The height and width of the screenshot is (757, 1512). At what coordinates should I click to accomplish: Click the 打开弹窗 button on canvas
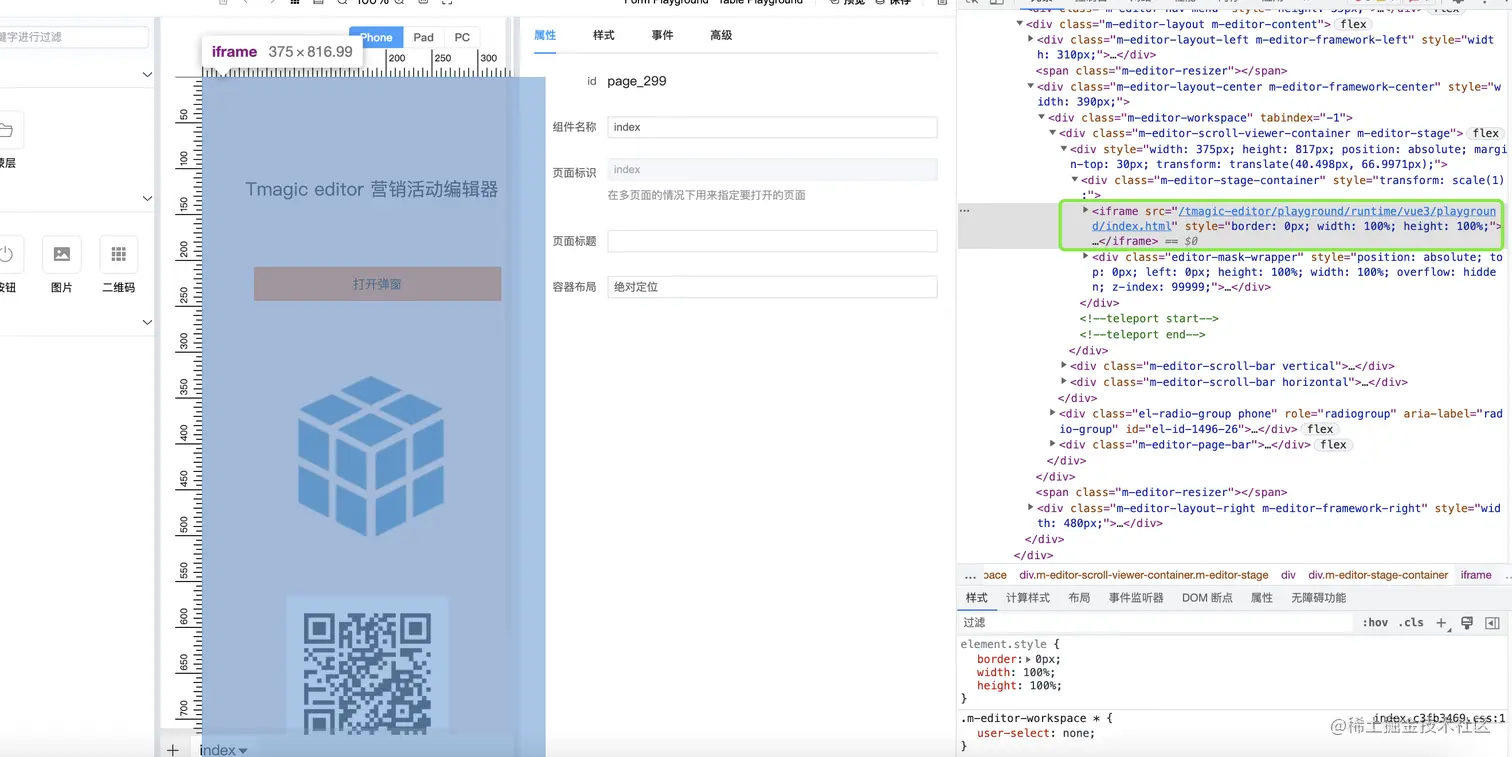[377, 284]
